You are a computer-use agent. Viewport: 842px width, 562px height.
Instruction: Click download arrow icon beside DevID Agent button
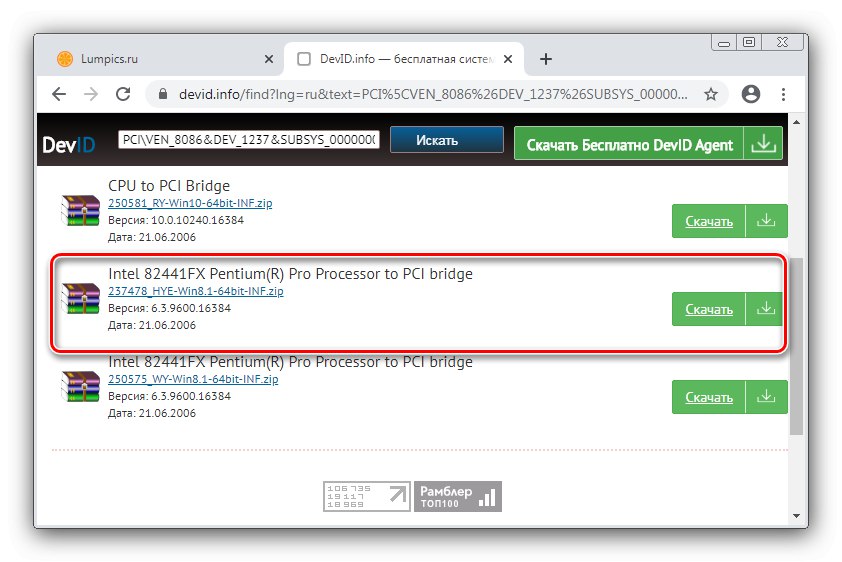point(763,144)
